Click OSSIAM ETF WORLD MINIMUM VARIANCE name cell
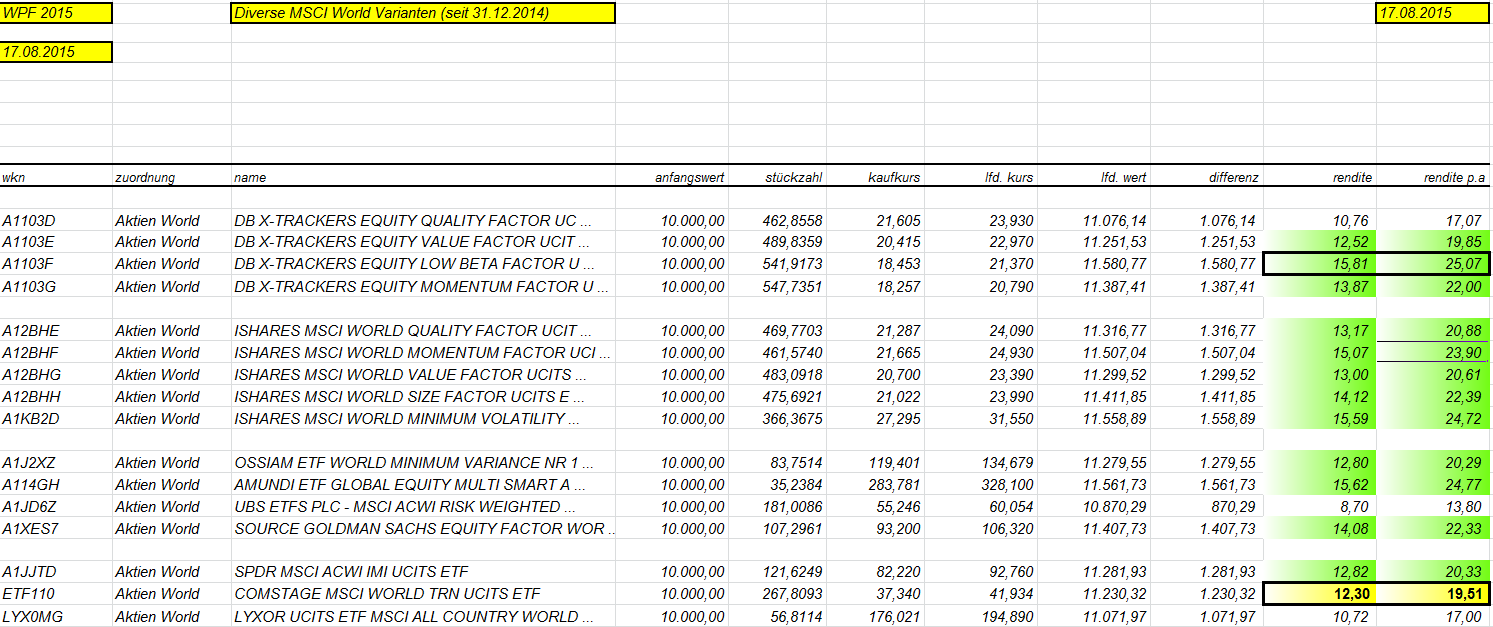The width and height of the screenshot is (1493, 627). tap(422, 462)
